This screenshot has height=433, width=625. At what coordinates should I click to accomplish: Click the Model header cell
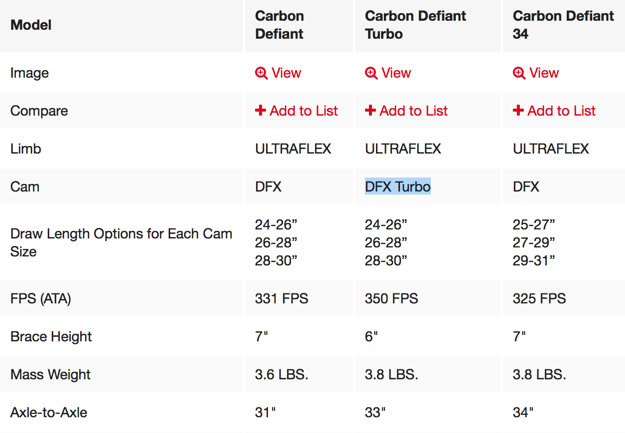[31, 25]
